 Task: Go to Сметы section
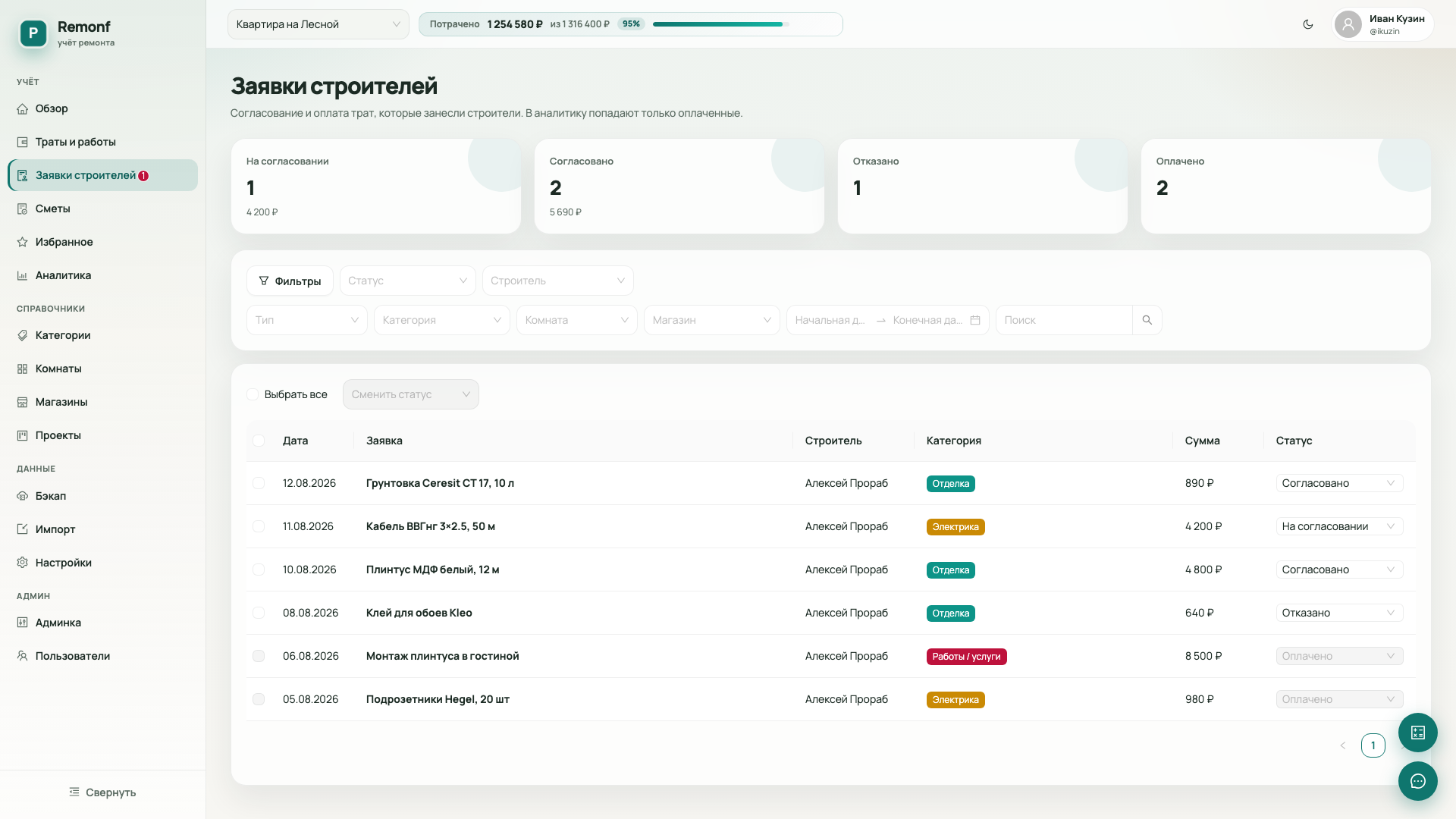tap(103, 209)
